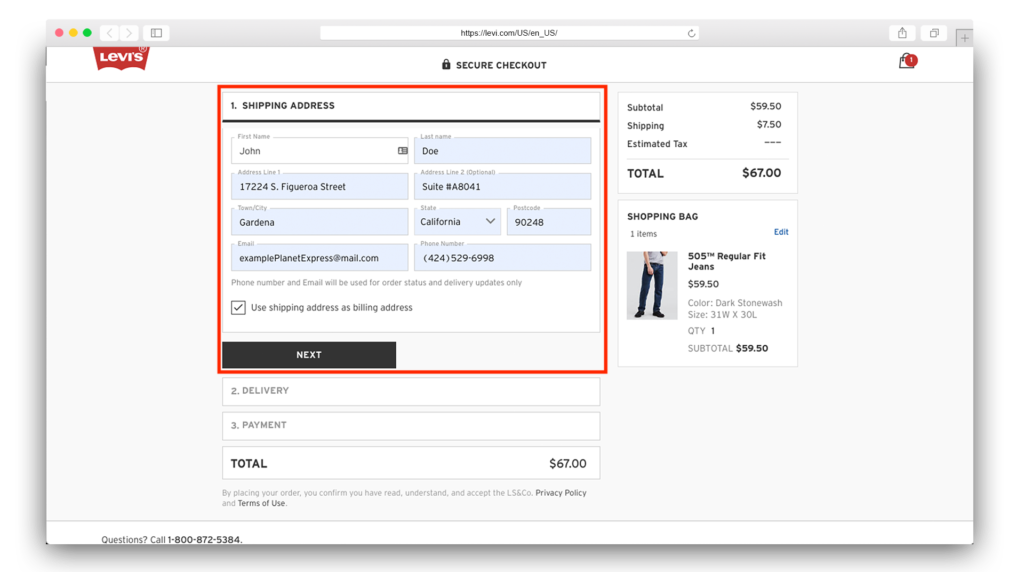Toggle the Safari sidebar button
The image size is (1024, 572).
[x=157, y=33]
